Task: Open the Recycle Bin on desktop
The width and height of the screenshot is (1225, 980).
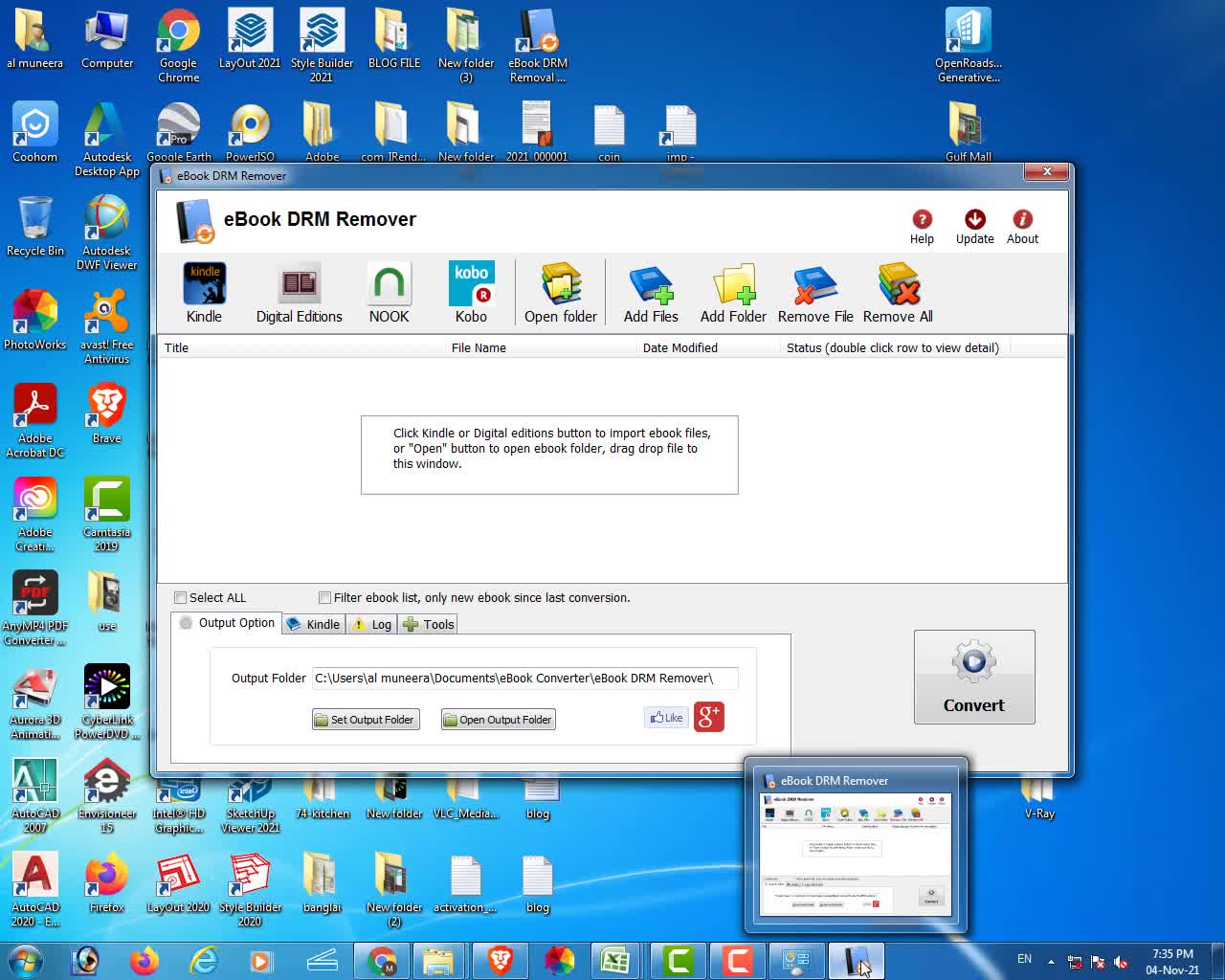Action: 34,227
